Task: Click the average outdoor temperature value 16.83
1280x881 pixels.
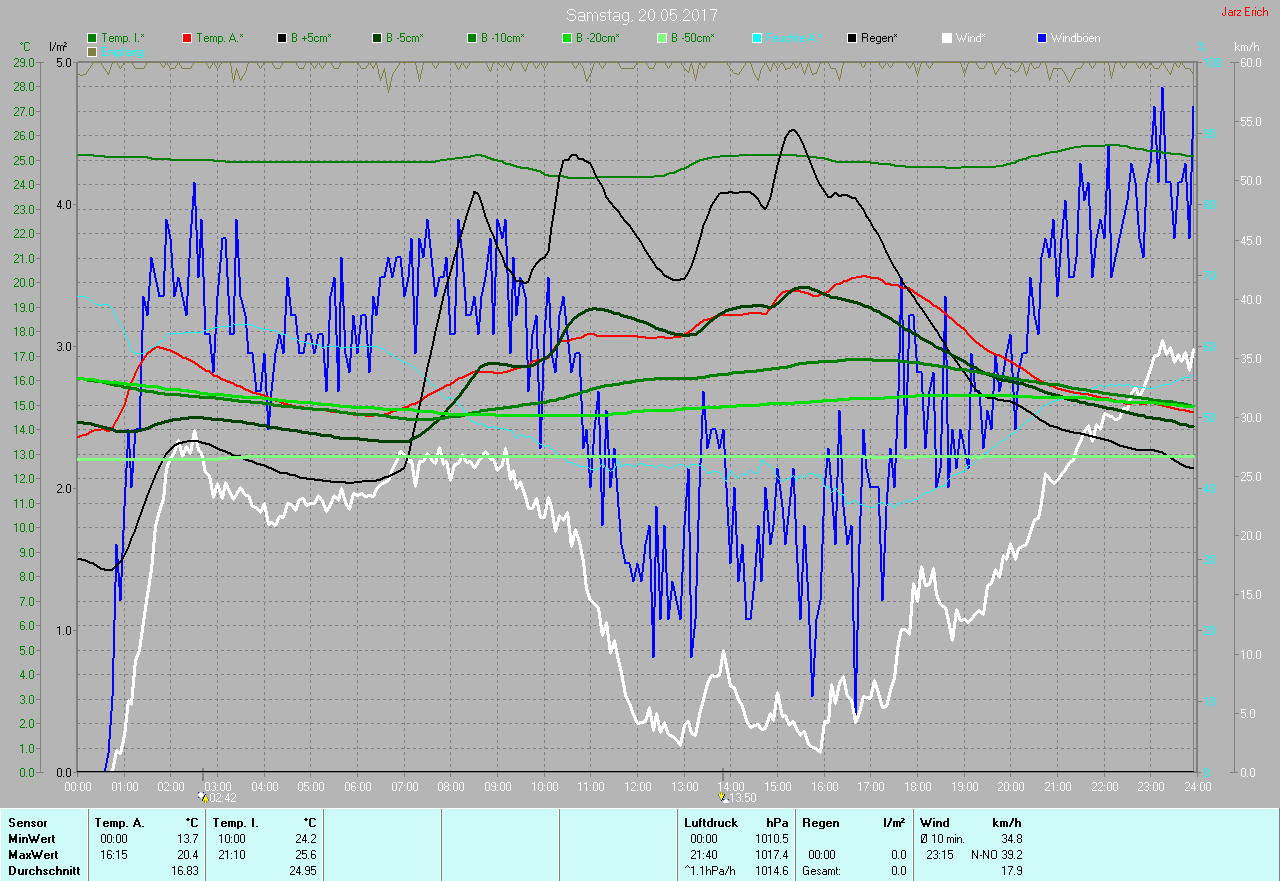Action: tap(185, 871)
